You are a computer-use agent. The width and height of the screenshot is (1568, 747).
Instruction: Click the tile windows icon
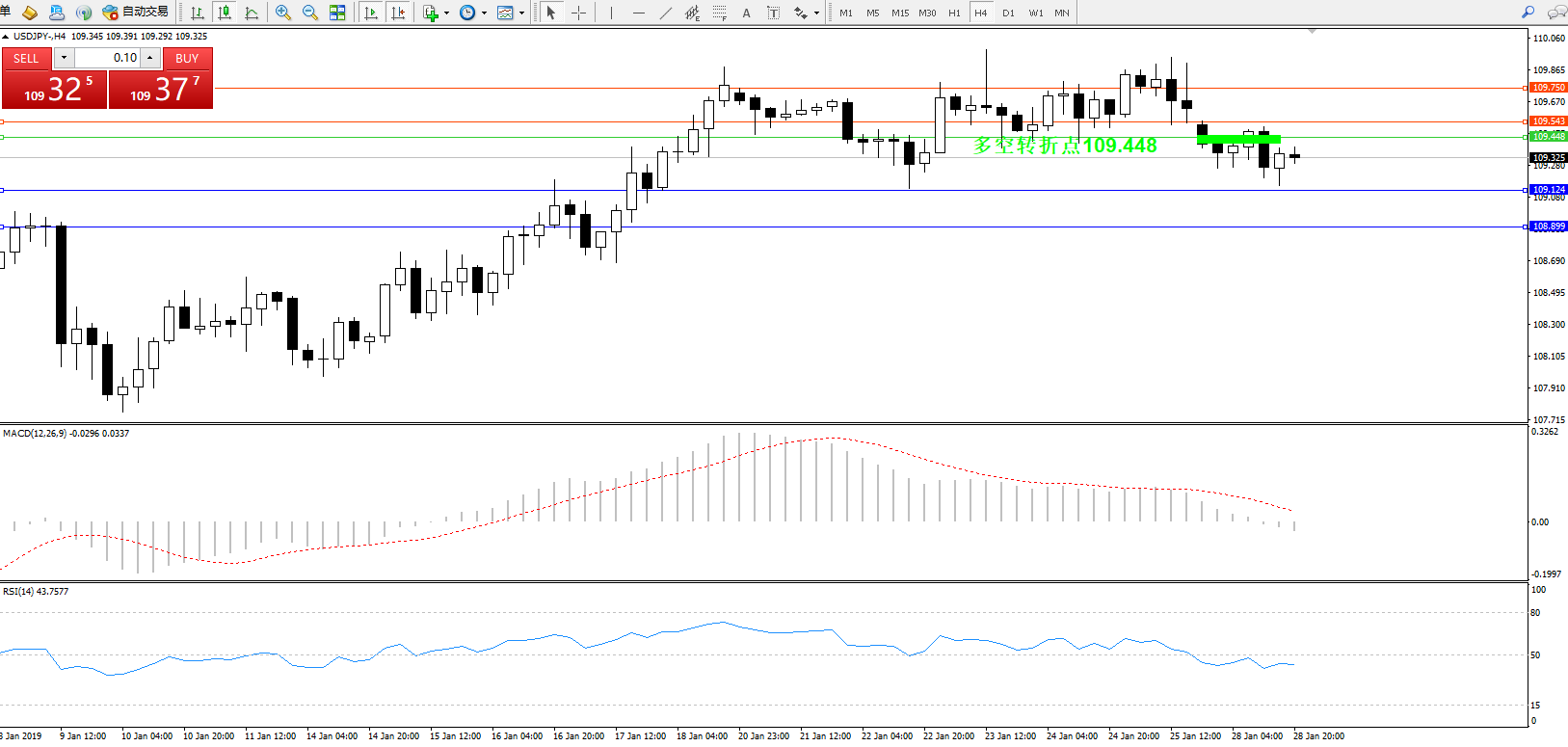(337, 13)
